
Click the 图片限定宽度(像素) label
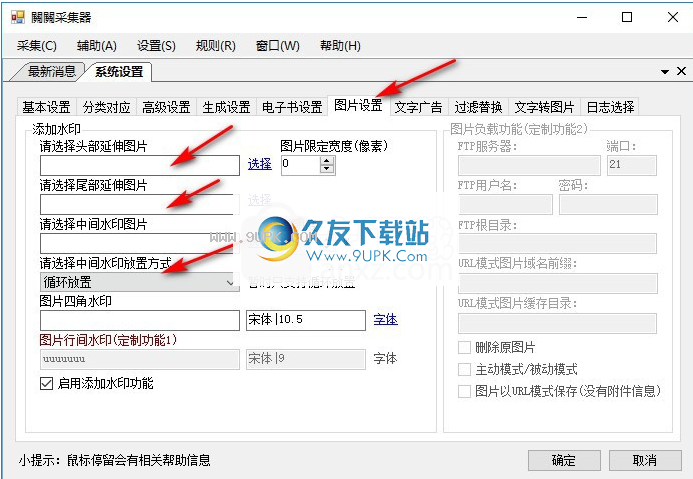click(x=334, y=146)
